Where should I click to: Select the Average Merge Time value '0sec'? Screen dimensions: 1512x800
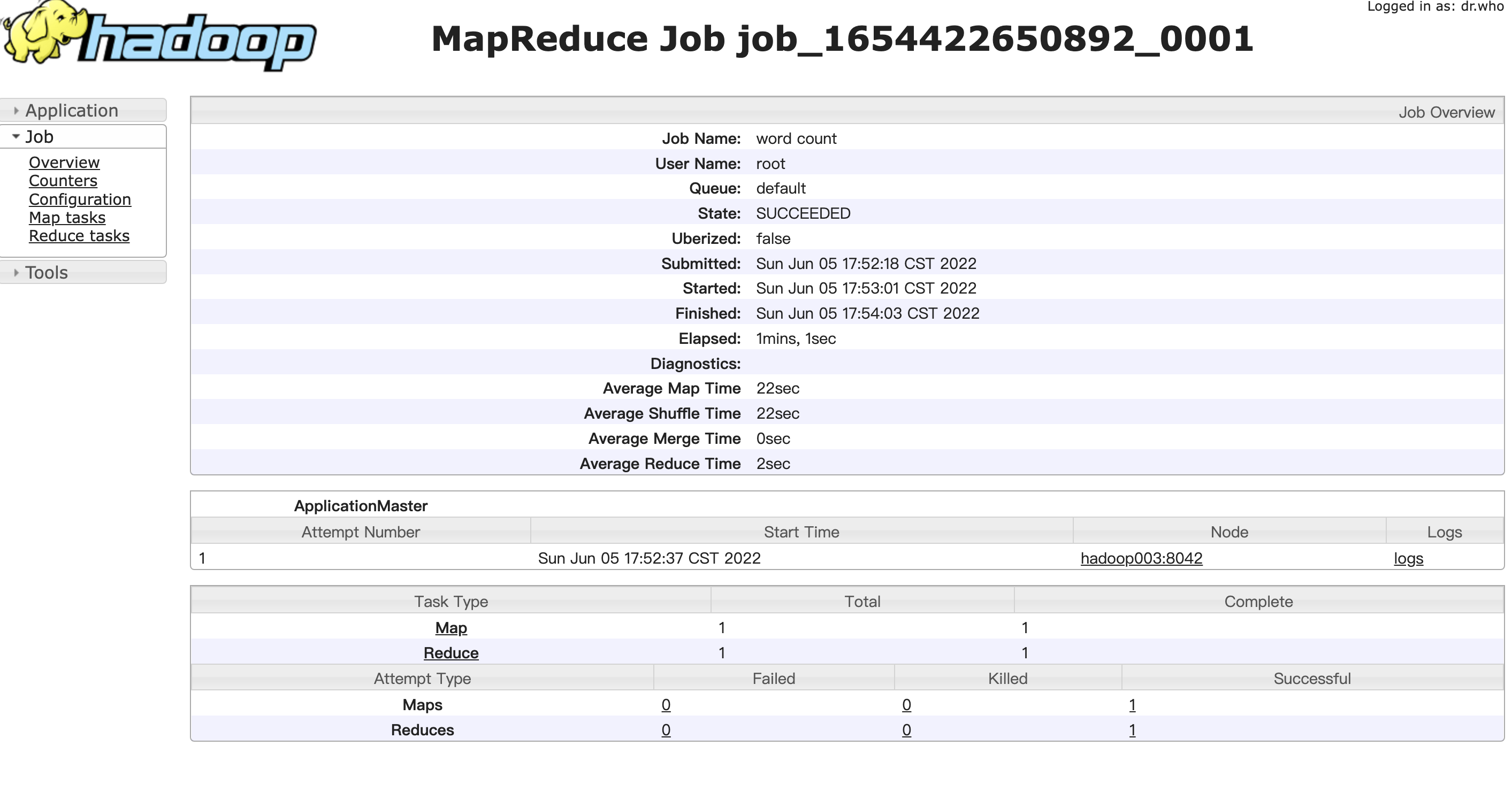pyautogui.click(x=773, y=439)
